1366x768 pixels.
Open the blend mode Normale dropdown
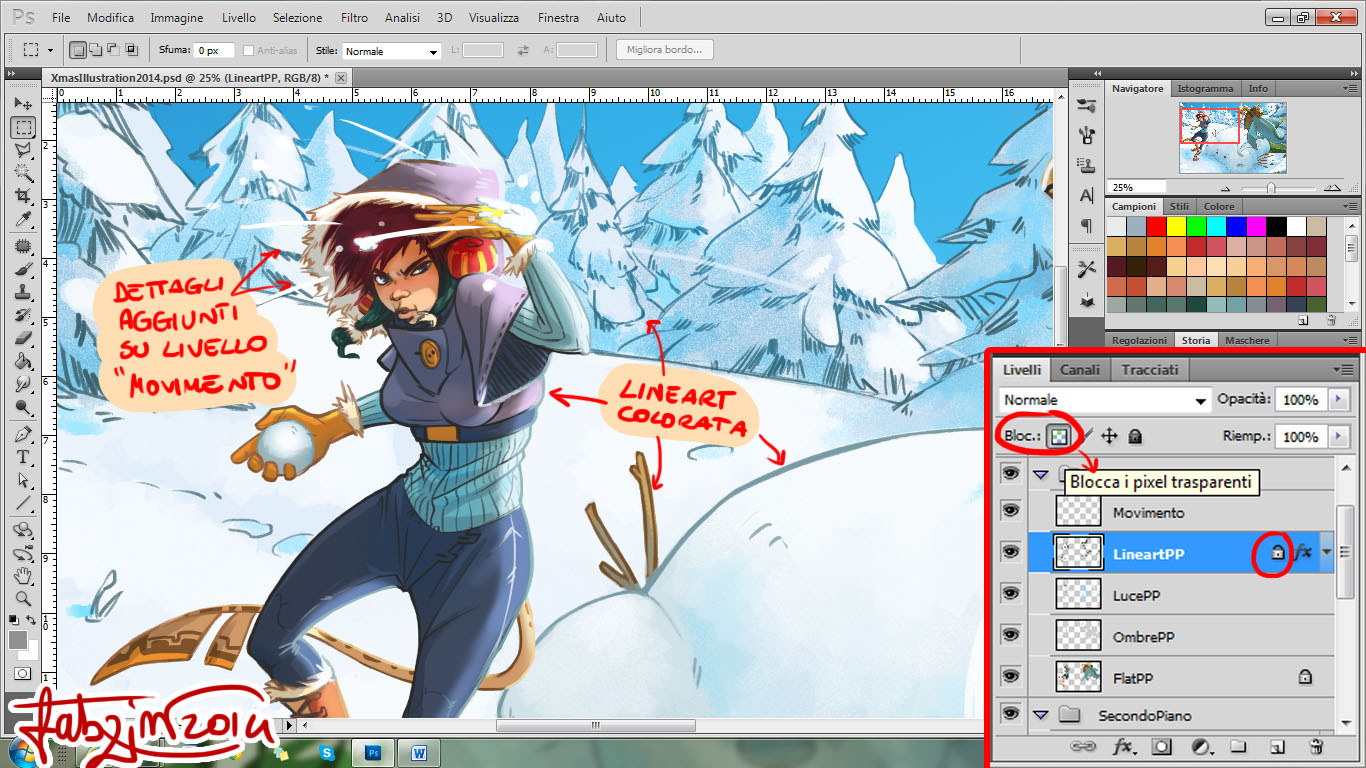1104,400
